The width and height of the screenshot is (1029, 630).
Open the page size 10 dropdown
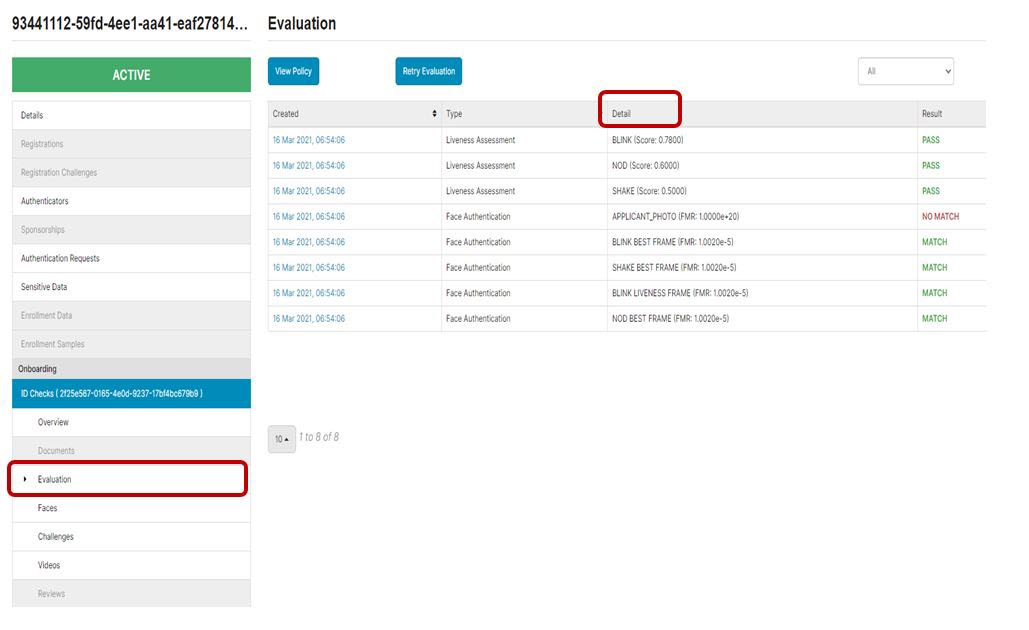click(x=281, y=439)
